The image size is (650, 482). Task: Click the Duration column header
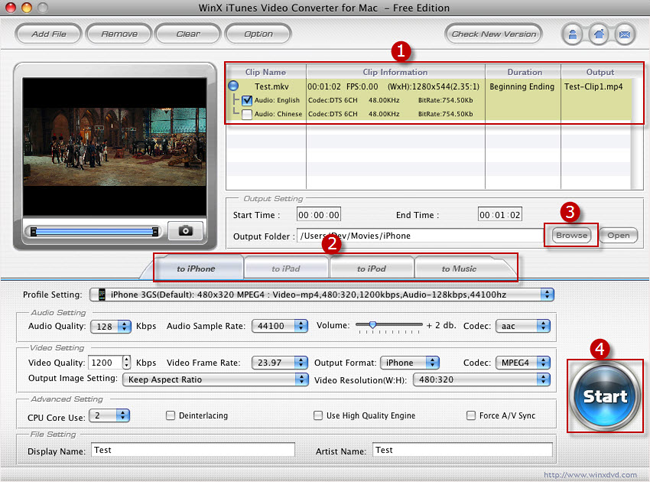pyautogui.click(x=524, y=72)
